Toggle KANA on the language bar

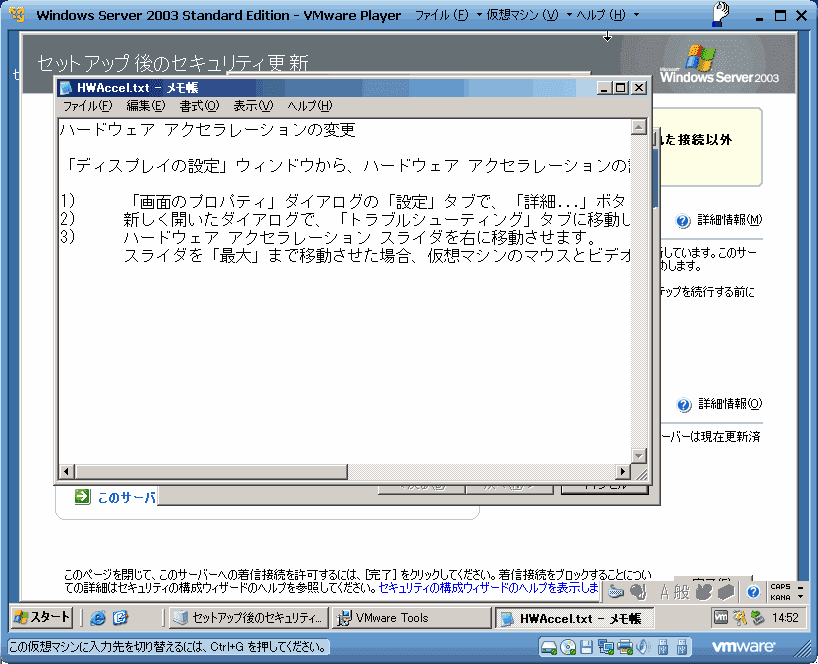(780, 597)
